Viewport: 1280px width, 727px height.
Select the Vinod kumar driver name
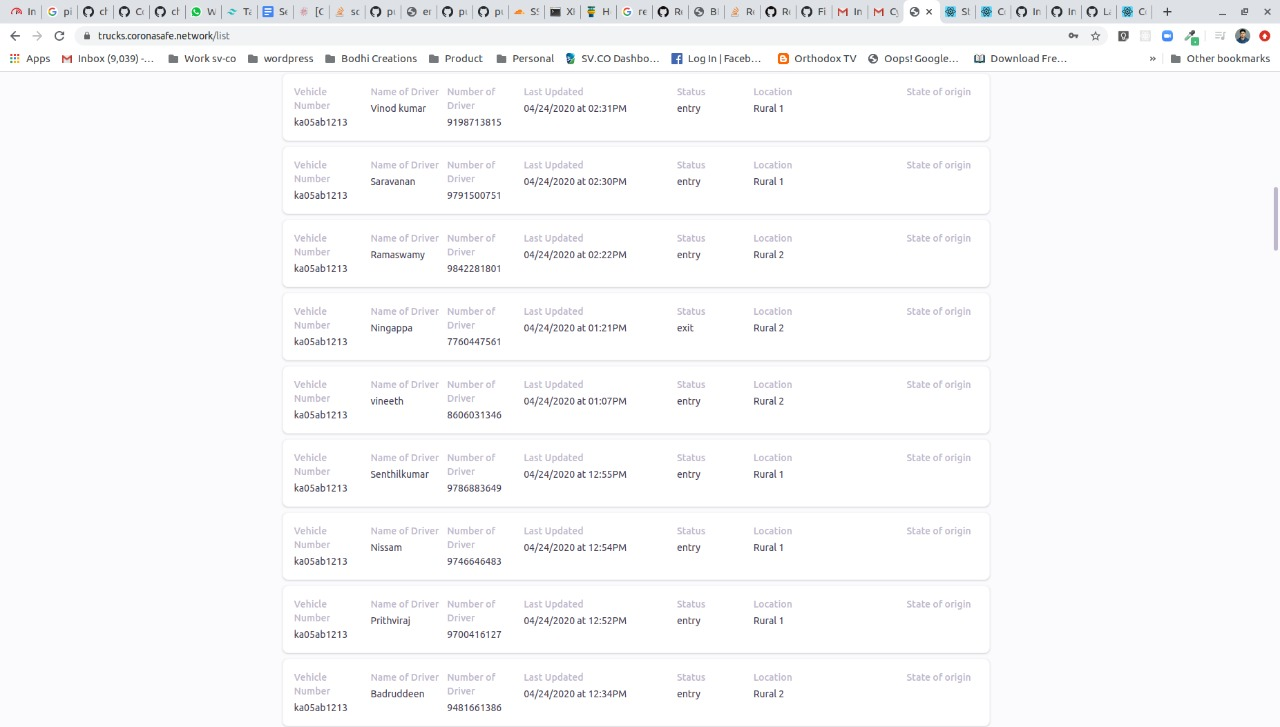(398, 108)
